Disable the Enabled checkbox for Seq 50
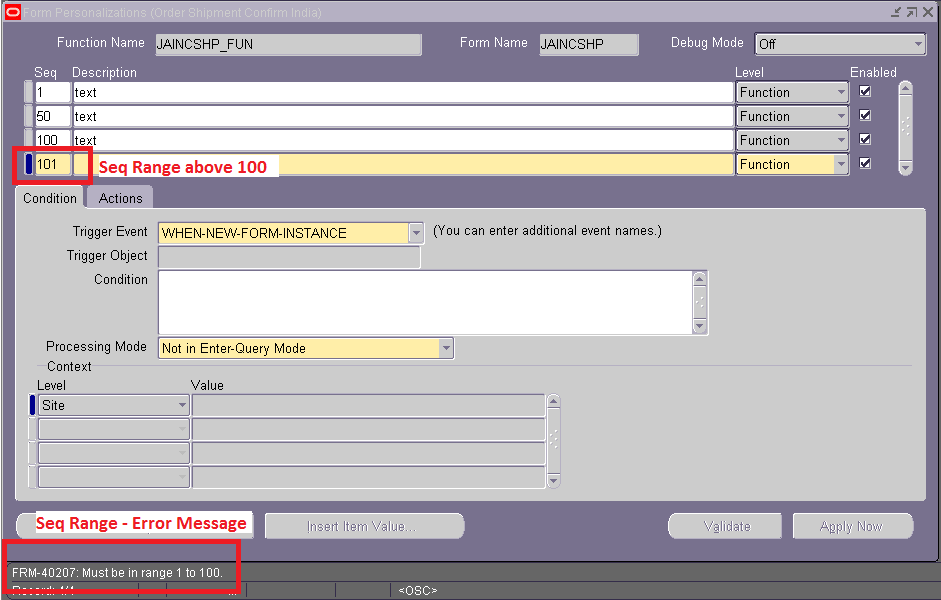The height and width of the screenshot is (600, 941). pos(864,114)
